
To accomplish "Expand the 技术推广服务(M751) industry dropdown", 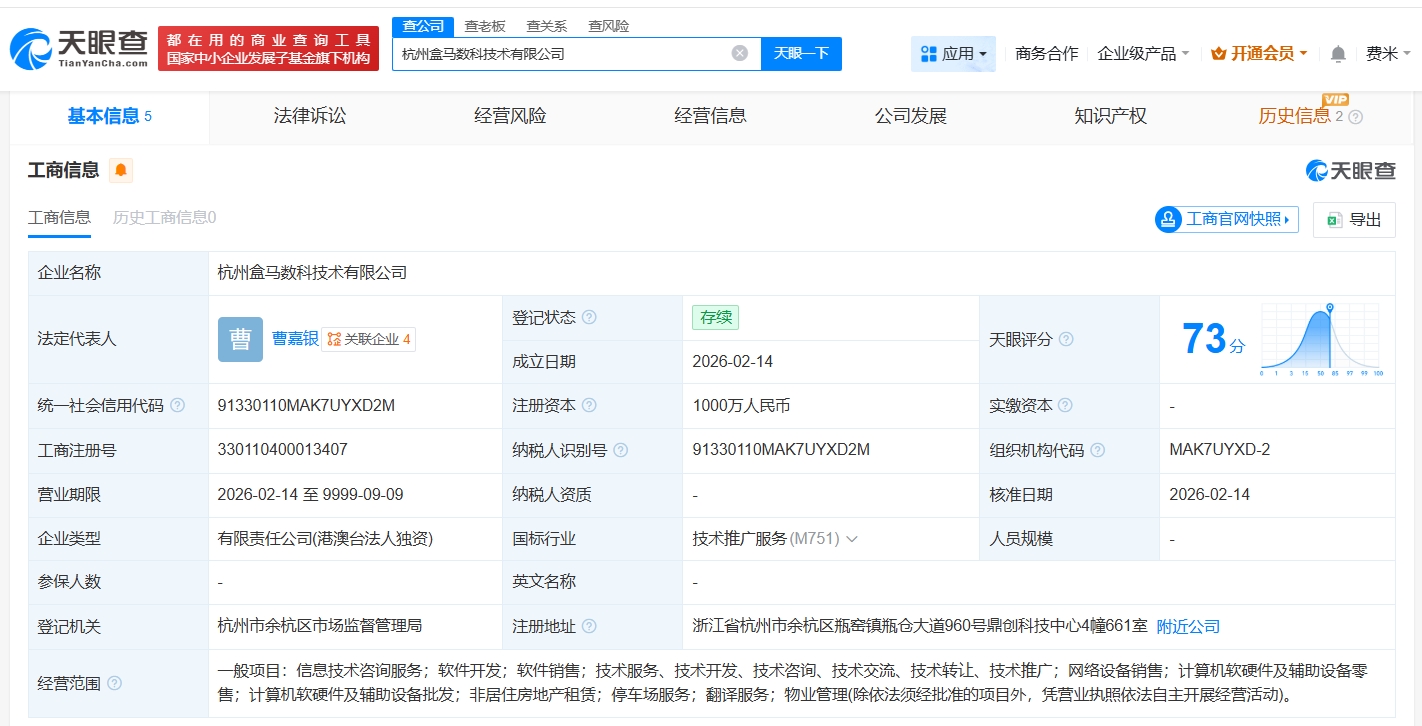I will click(x=853, y=538).
